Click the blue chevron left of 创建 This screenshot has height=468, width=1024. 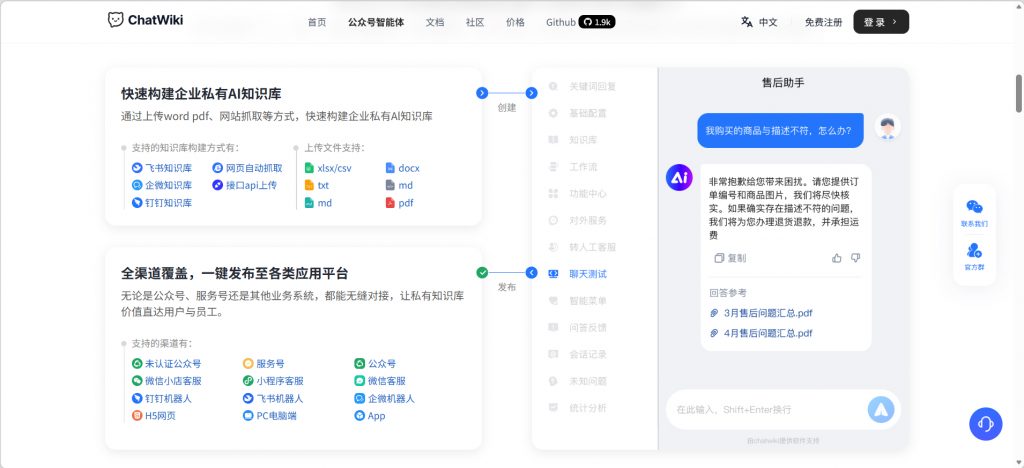(x=482, y=93)
